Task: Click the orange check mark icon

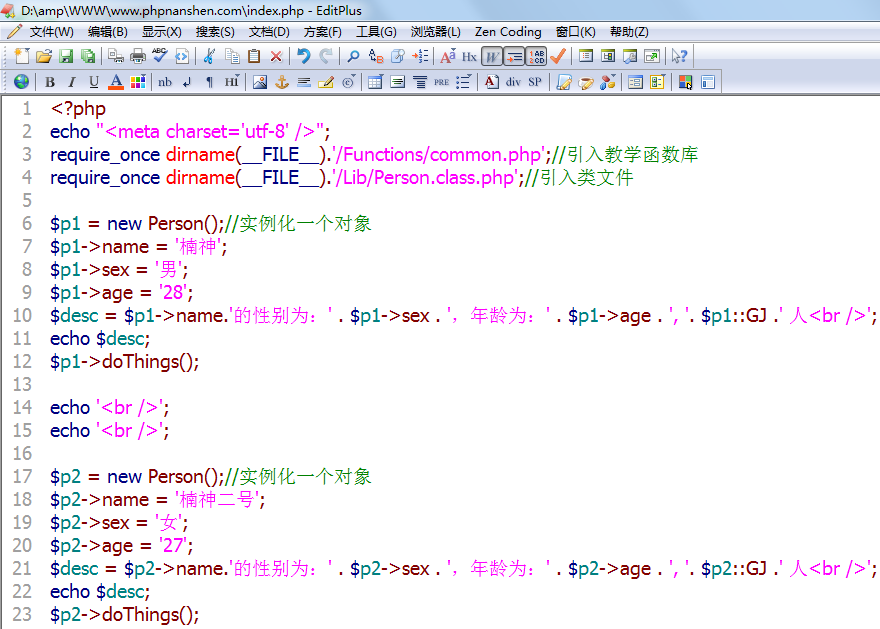Action: tap(558, 56)
